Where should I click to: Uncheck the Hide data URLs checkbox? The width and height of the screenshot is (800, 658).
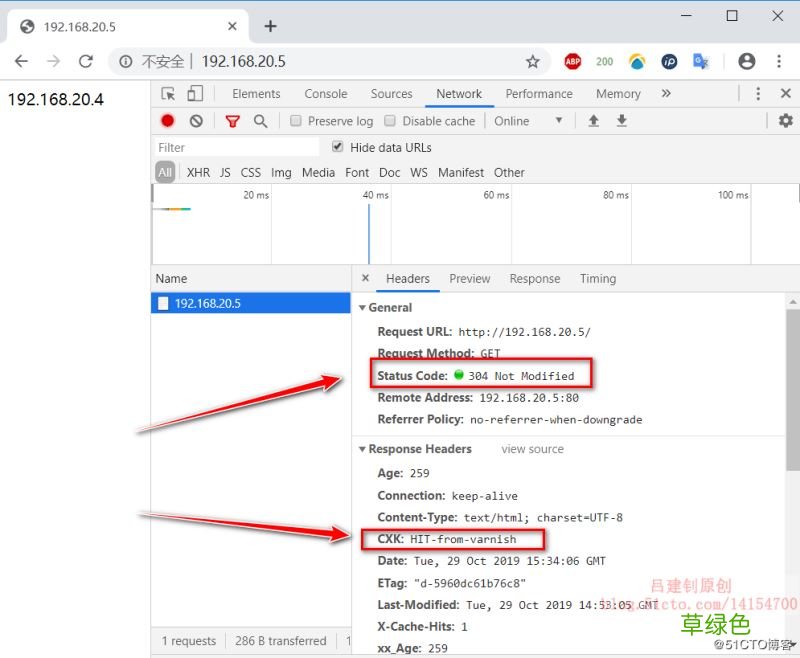tap(337, 147)
